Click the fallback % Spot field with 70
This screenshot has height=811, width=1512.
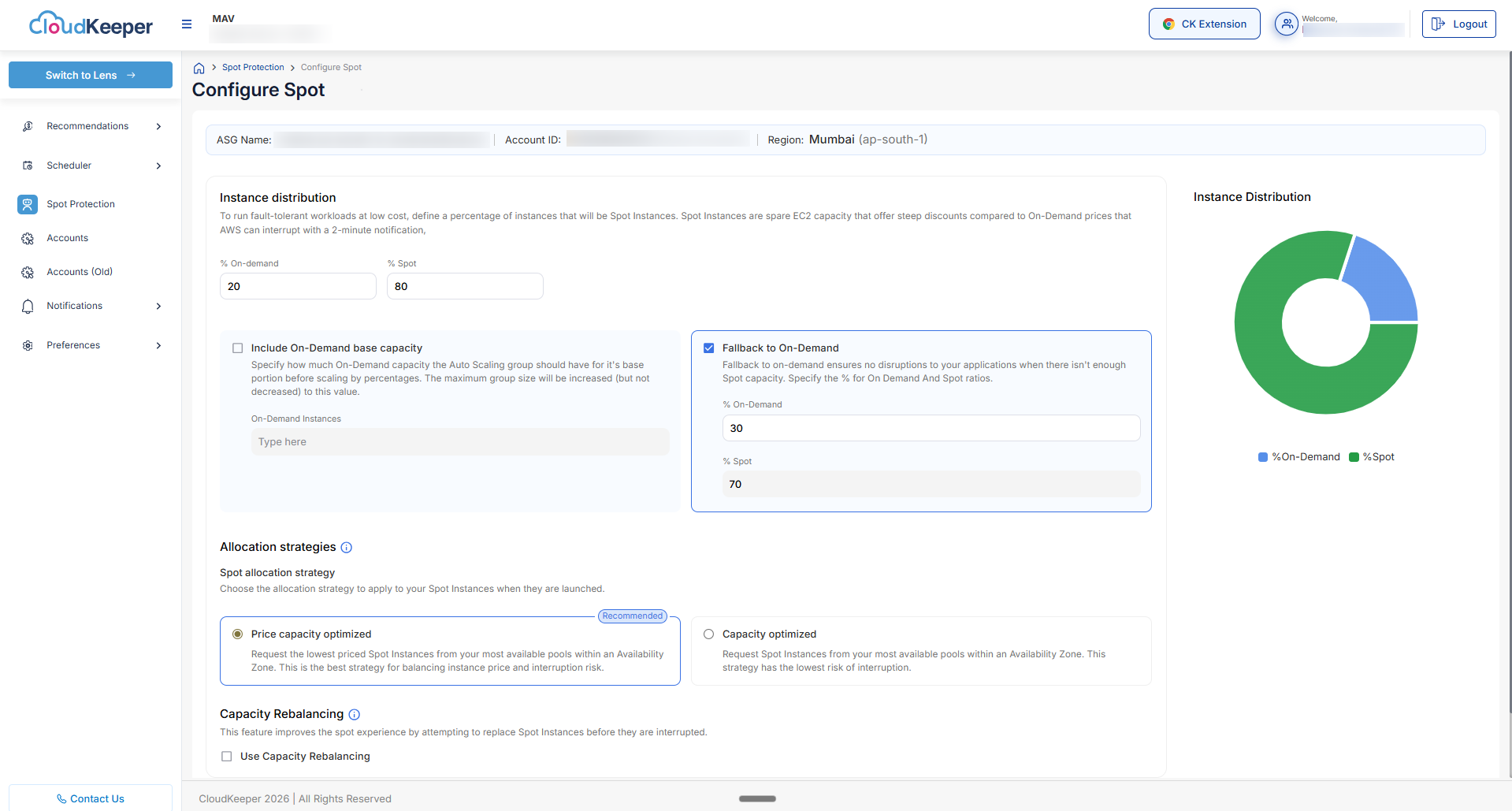point(931,484)
